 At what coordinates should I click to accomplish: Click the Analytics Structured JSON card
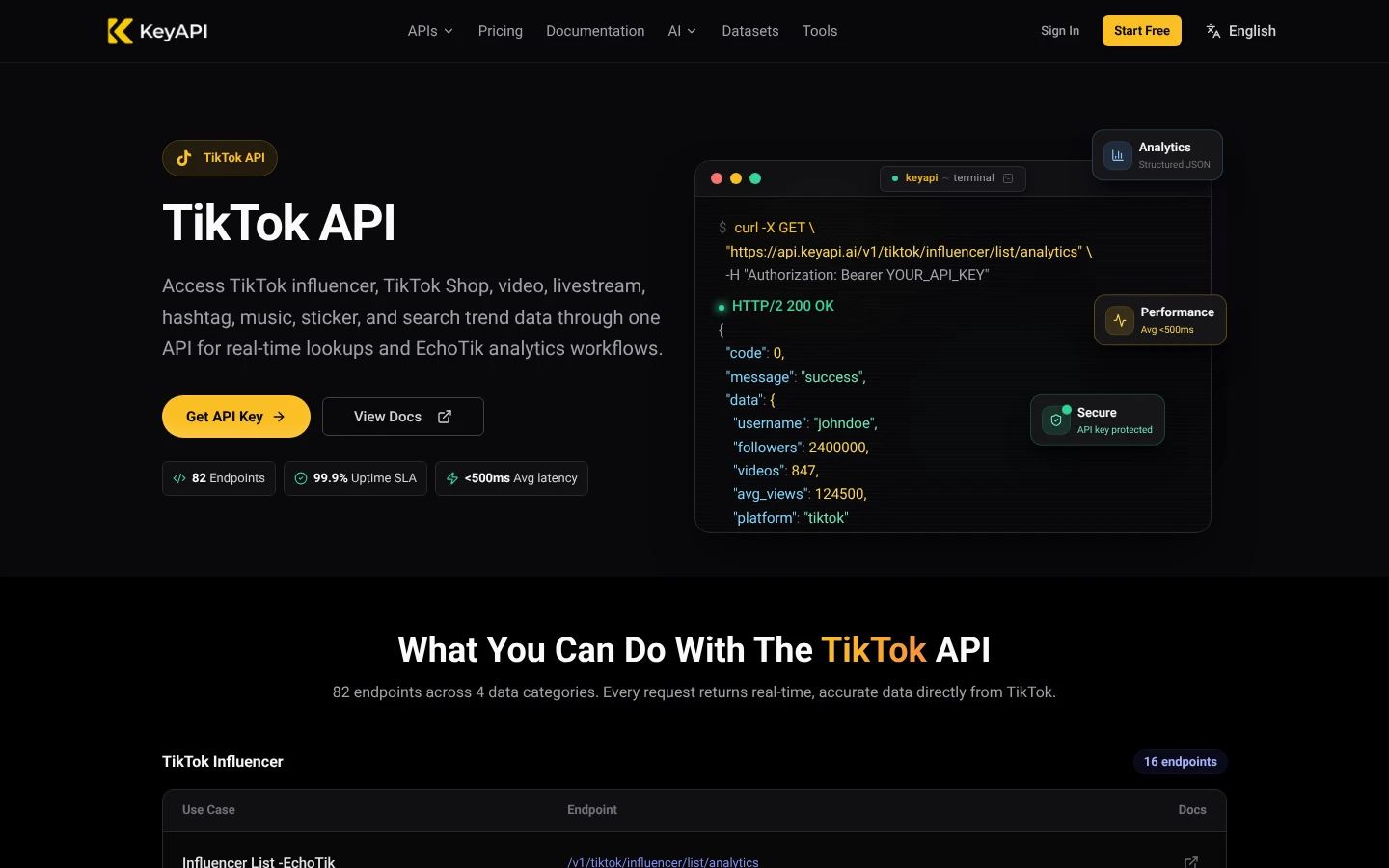1157,155
